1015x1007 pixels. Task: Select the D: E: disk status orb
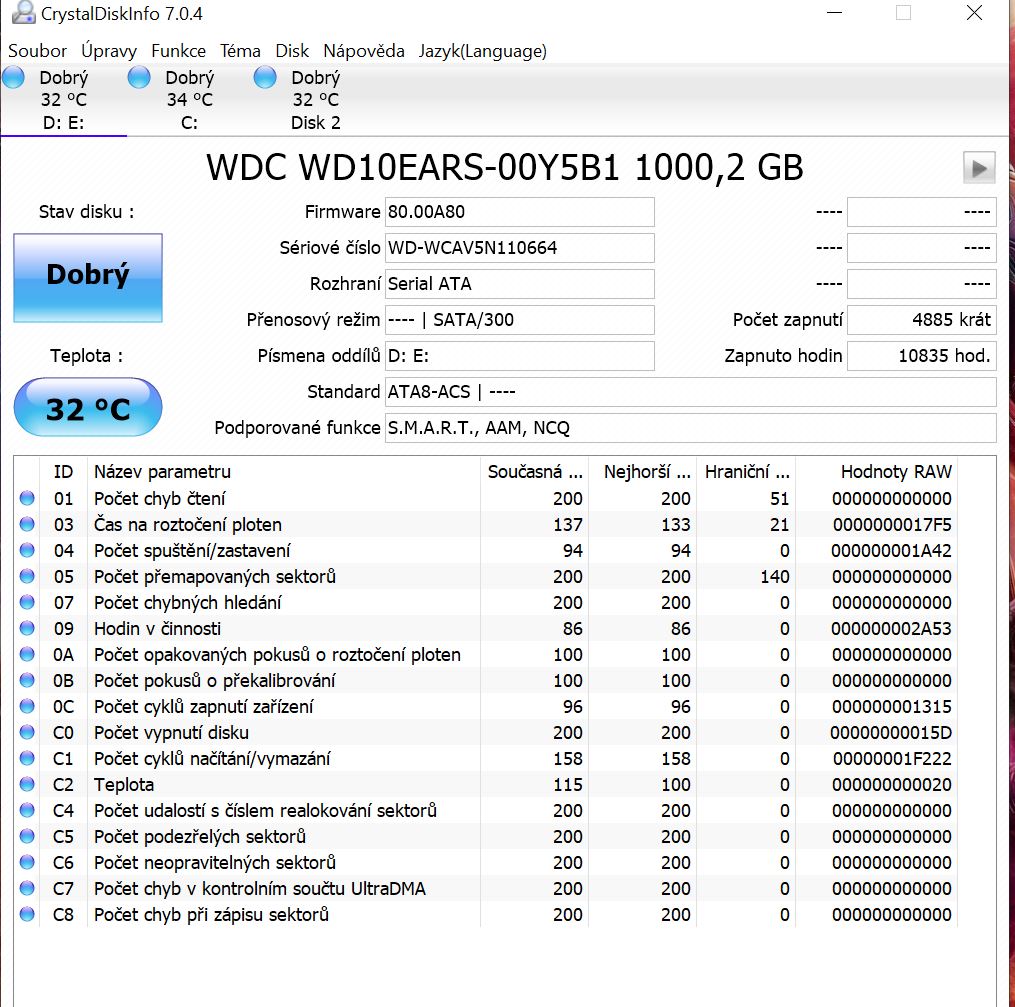coord(14,78)
